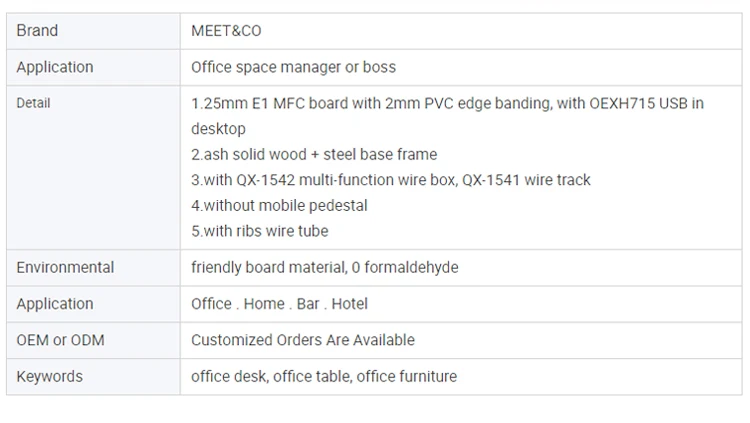750x423 pixels.
Task: Click the second Application label
Action: click(x=55, y=304)
